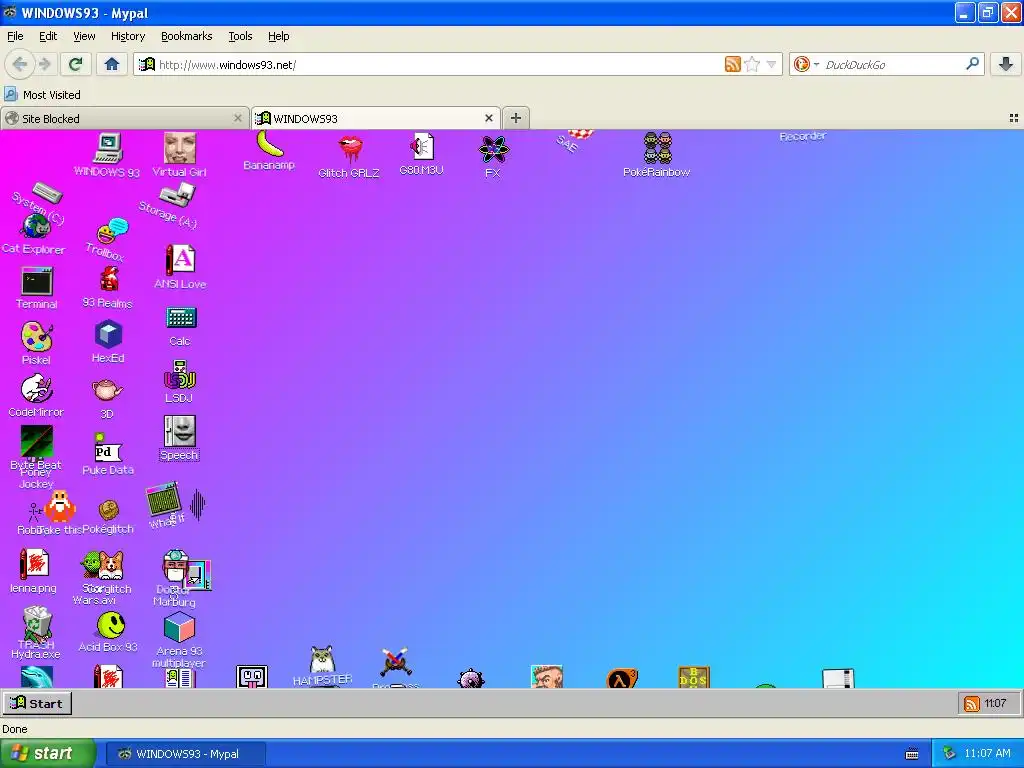Open the Help menu
Screen dimensions: 1024x768
[x=278, y=36]
